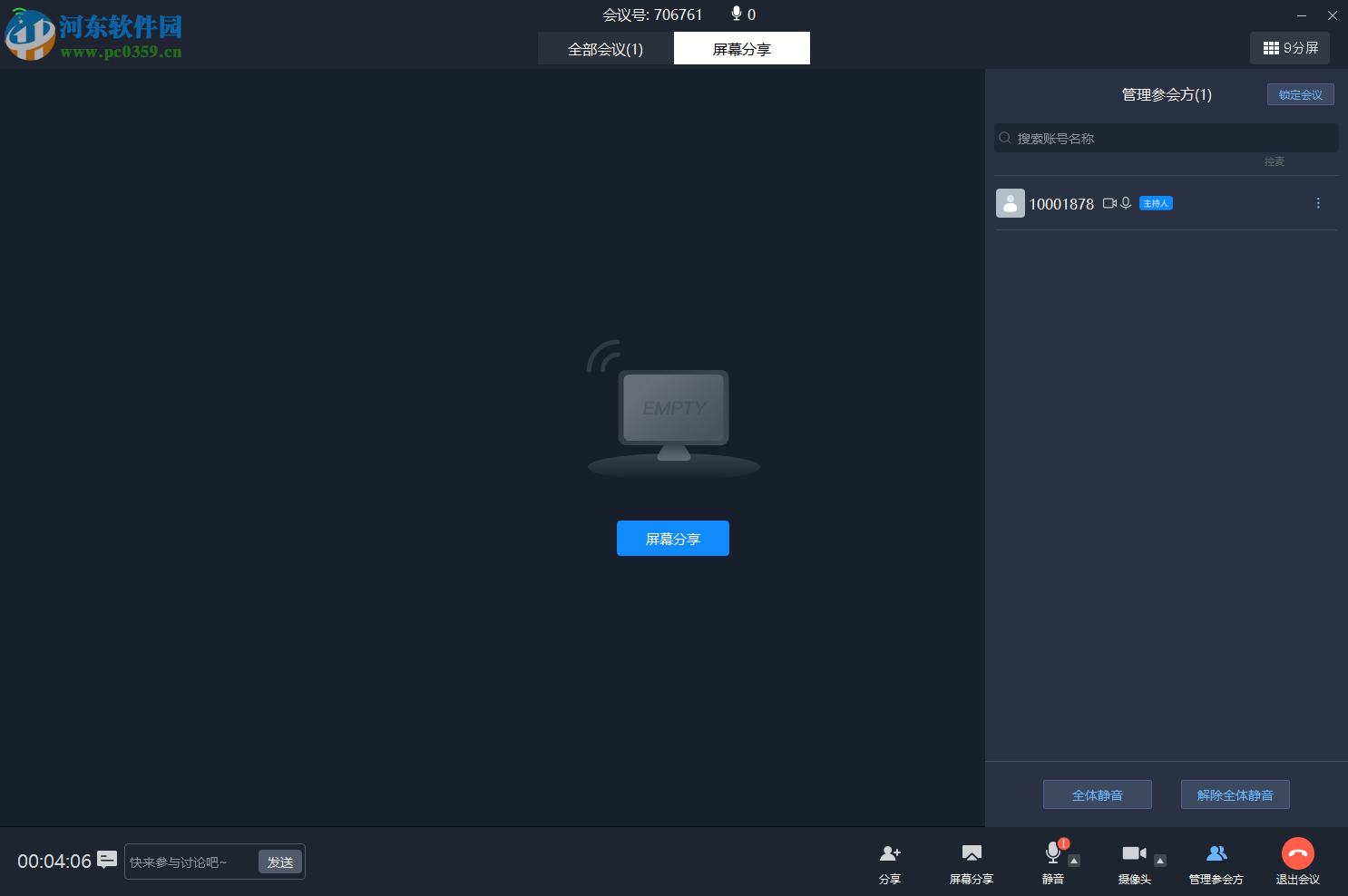Focus the 搜索账号名称 search field
The height and width of the screenshot is (896, 1348).
pyautogui.click(x=1167, y=138)
